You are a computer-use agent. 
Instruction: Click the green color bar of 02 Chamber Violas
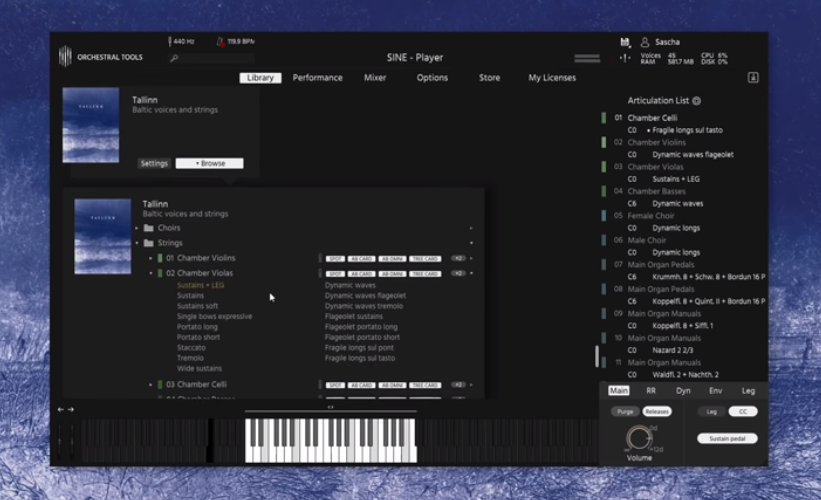click(160, 273)
